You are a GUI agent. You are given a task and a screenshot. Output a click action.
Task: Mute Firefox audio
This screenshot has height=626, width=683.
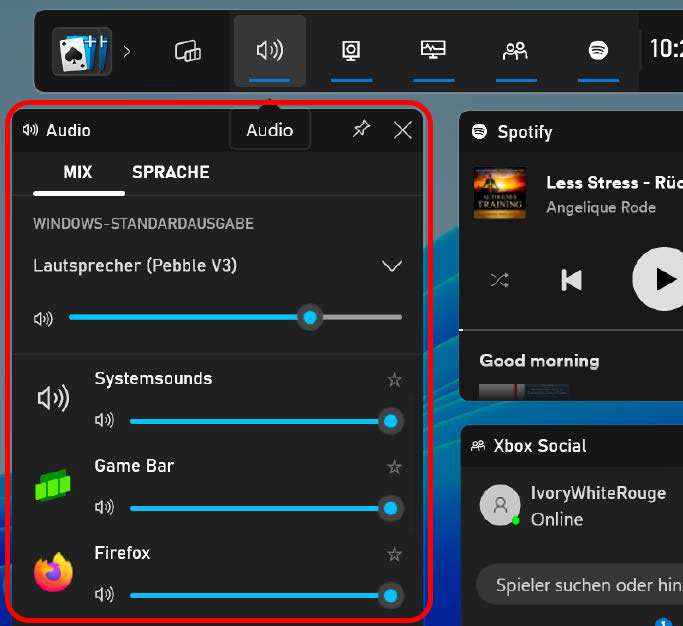104,595
